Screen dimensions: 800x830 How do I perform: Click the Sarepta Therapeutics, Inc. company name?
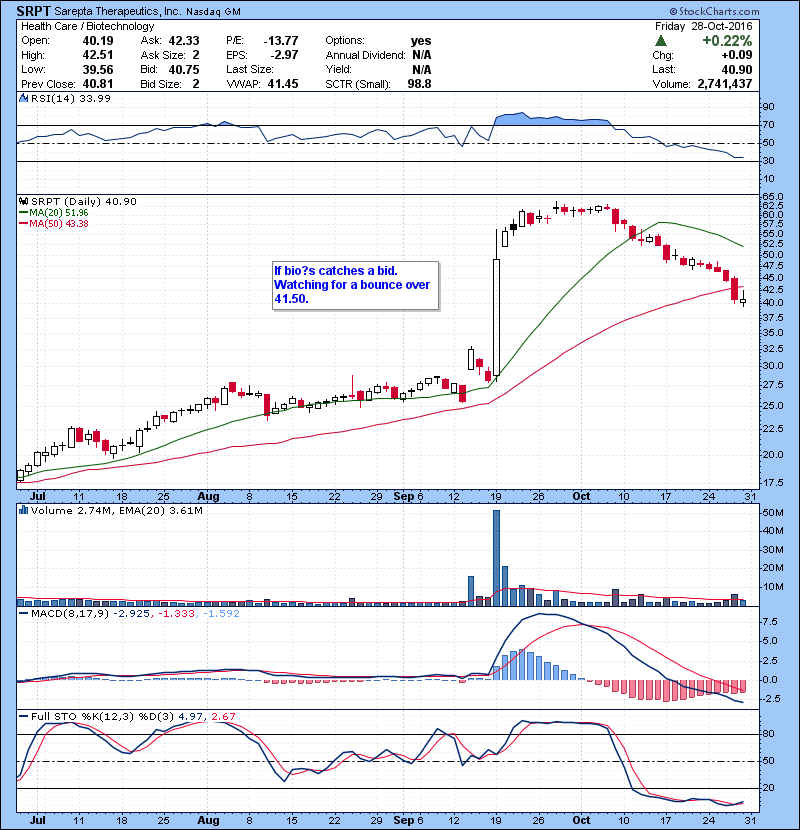118,11
